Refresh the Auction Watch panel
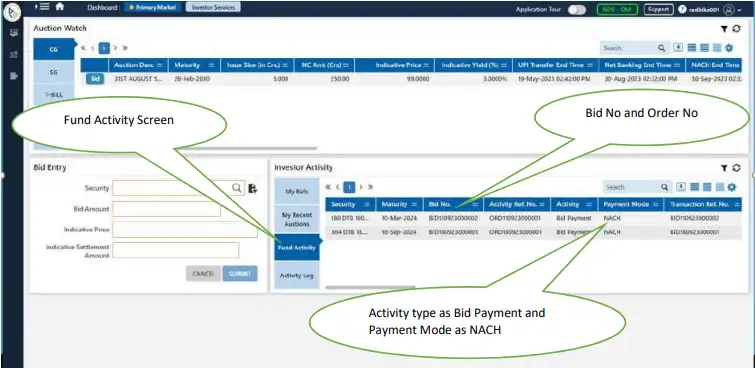Screen dimensions: 755x368 coord(736,29)
